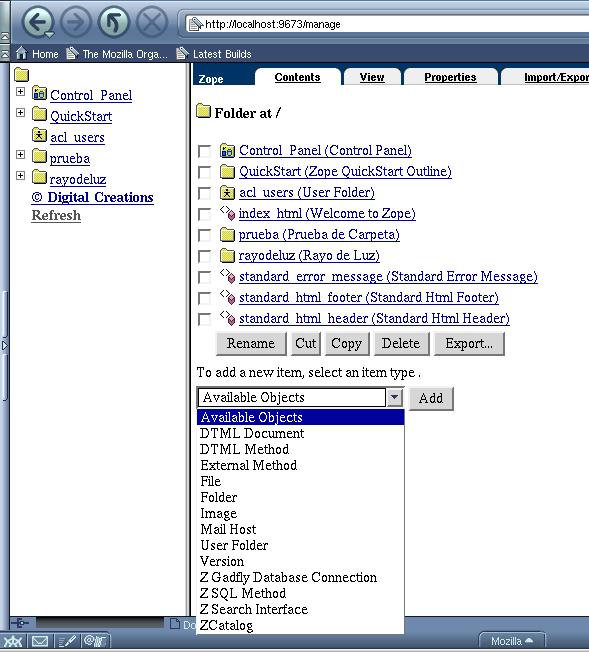Check the Control_Panel checkbox
The height and width of the screenshot is (652, 589).
tap(204, 151)
